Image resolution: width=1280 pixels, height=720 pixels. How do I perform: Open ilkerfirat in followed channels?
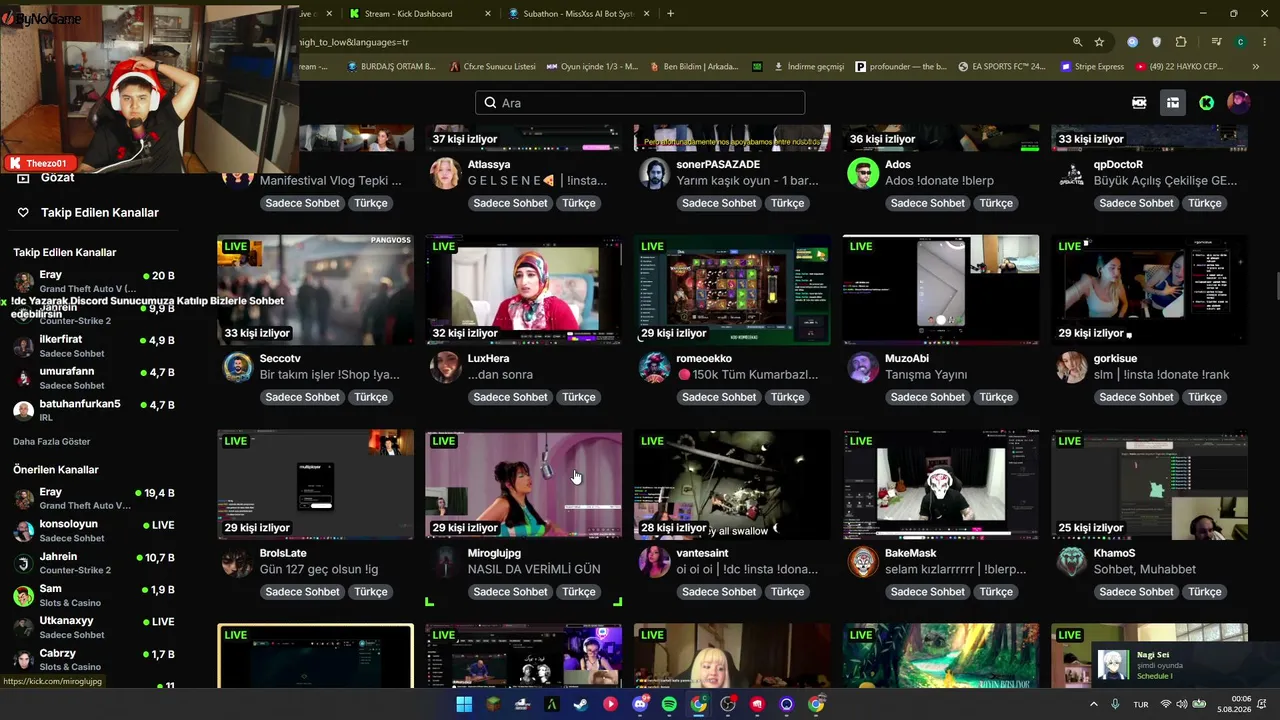pyautogui.click(x=95, y=346)
